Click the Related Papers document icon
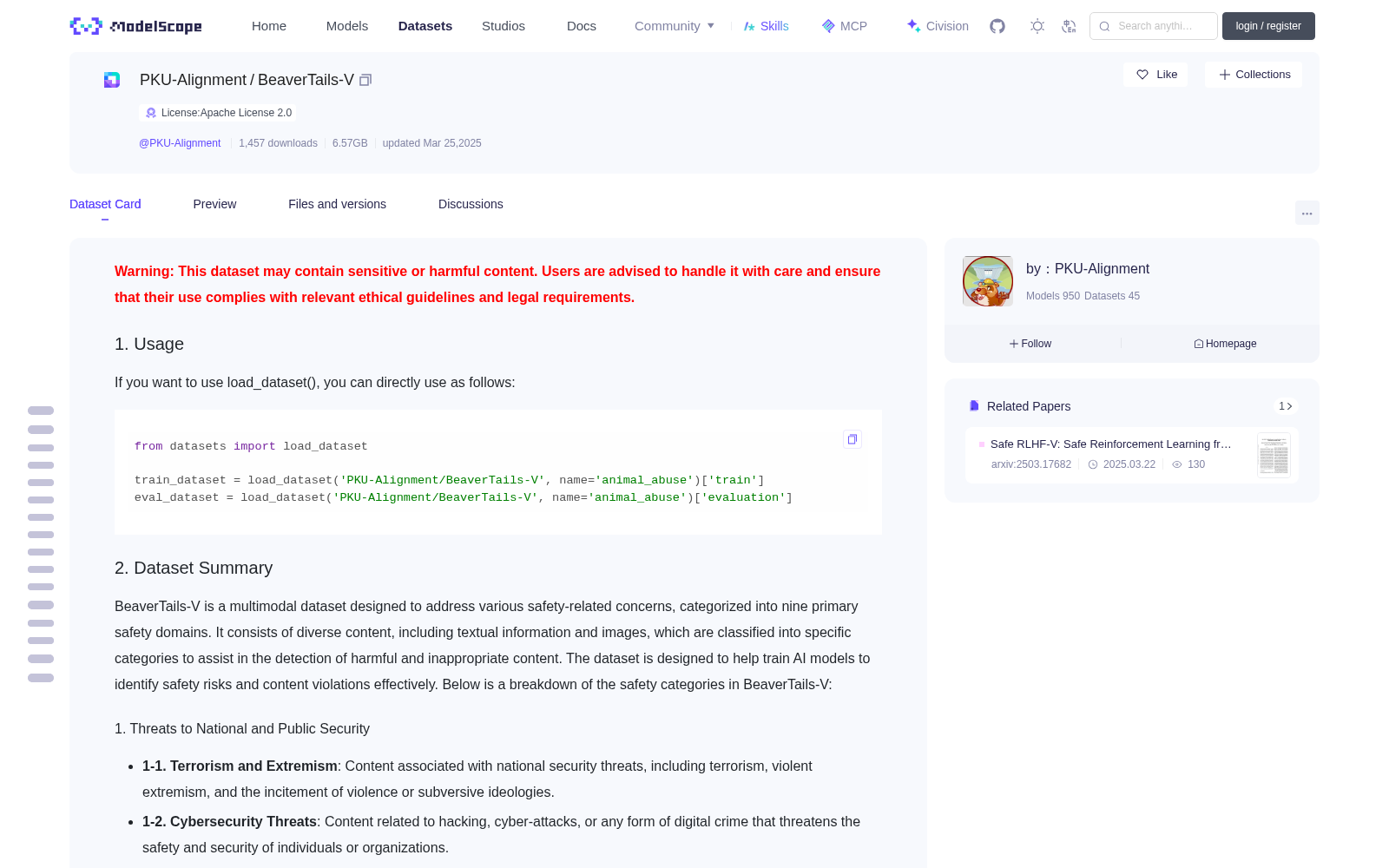Viewport: 1389px width, 868px height. 974,406
